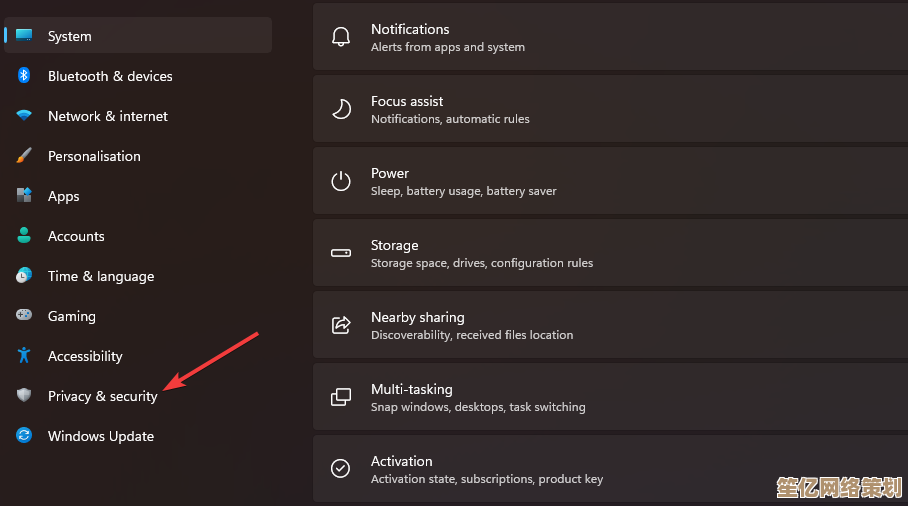The image size is (908, 506).
Task: Open Multi-tasking settings card
Action: pyautogui.click(x=610, y=397)
